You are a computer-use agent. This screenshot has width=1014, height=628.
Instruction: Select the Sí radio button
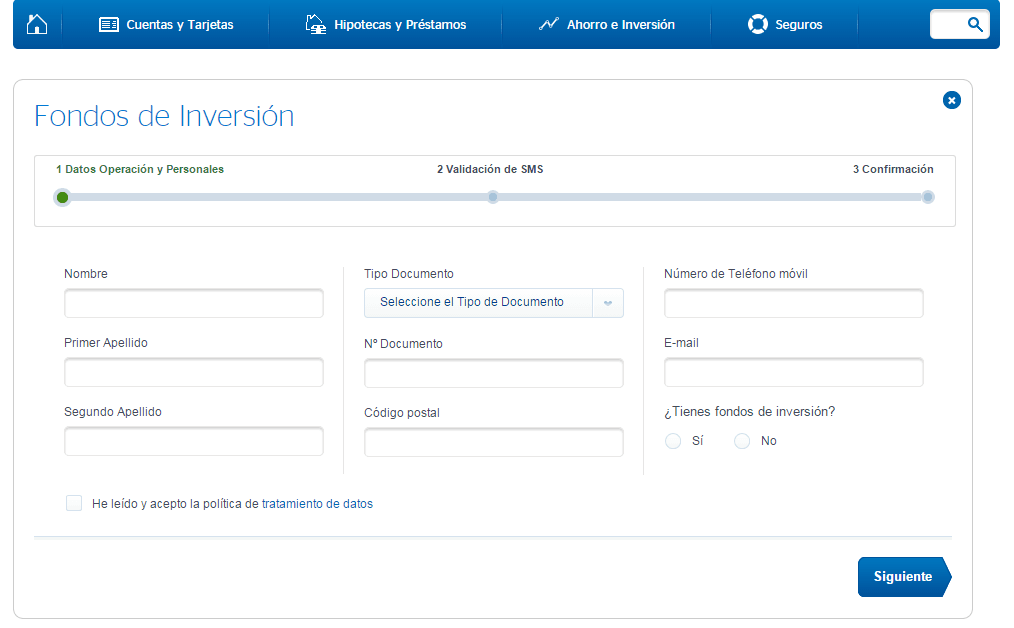(x=673, y=441)
